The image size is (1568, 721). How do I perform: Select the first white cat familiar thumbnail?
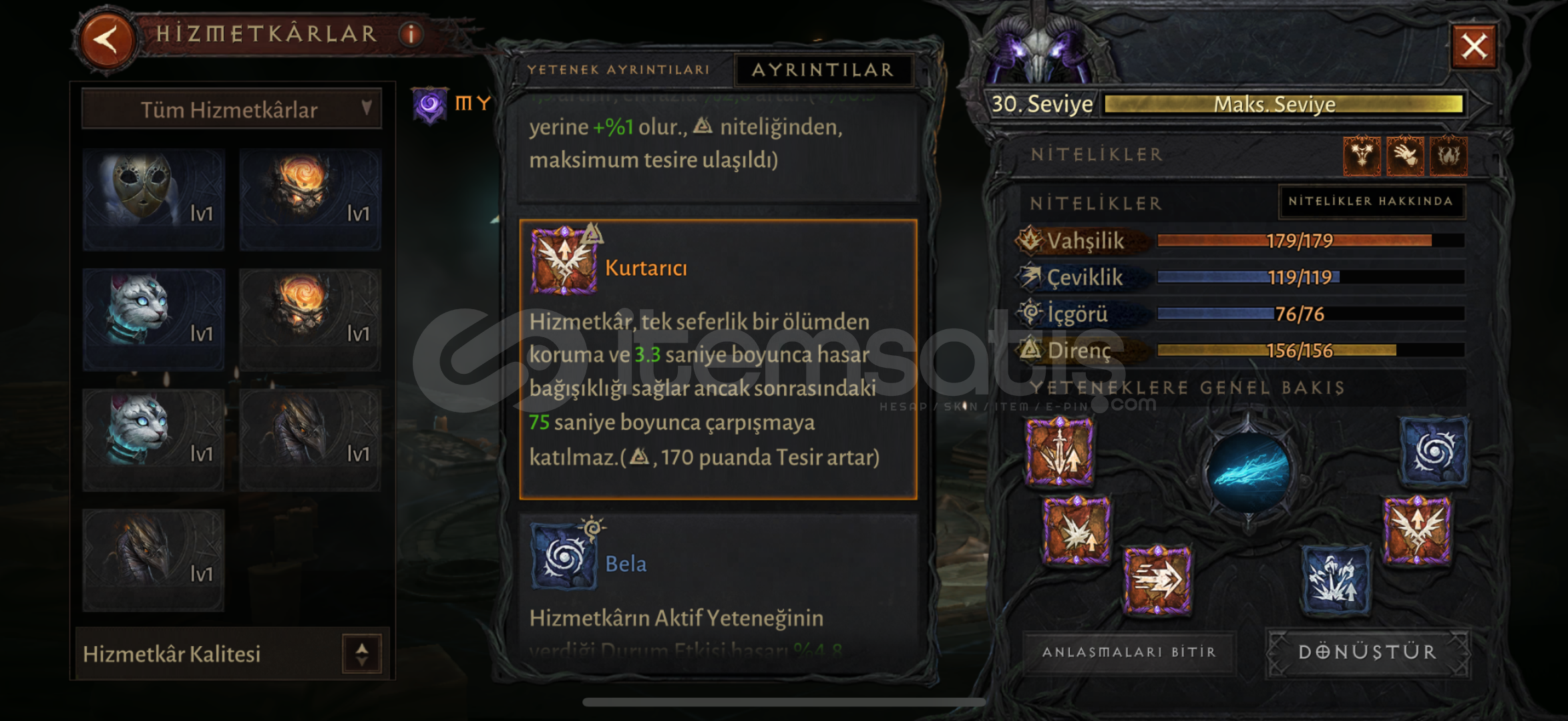point(153,318)
